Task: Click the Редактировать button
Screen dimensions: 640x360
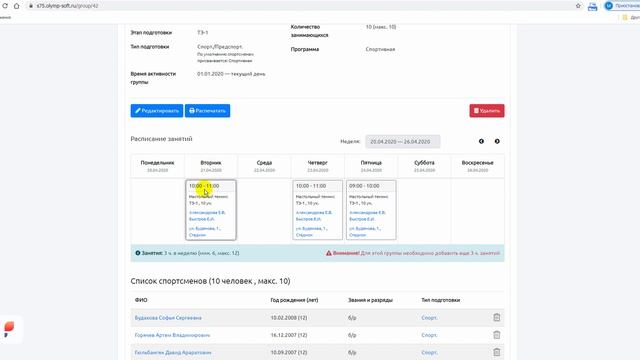Action: coord(157,111)
